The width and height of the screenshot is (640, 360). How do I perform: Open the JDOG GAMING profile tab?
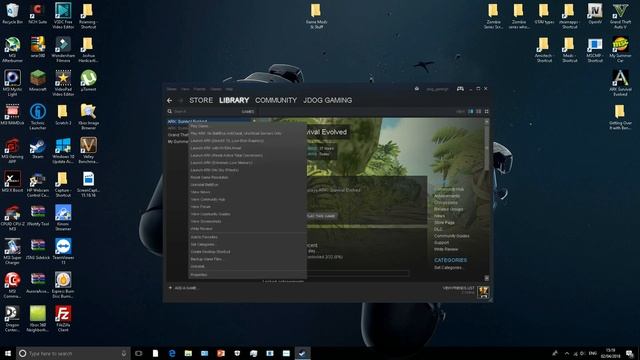pos(327,100)
